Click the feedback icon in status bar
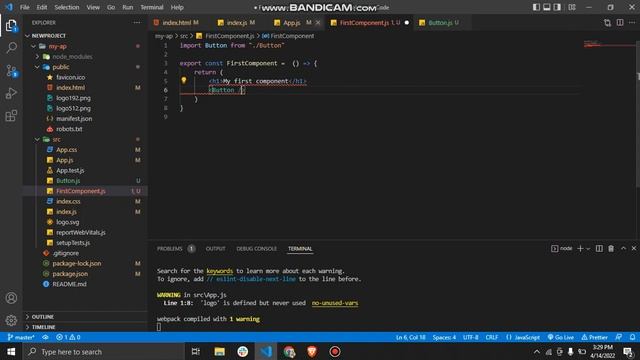 [x=619, y=337]
